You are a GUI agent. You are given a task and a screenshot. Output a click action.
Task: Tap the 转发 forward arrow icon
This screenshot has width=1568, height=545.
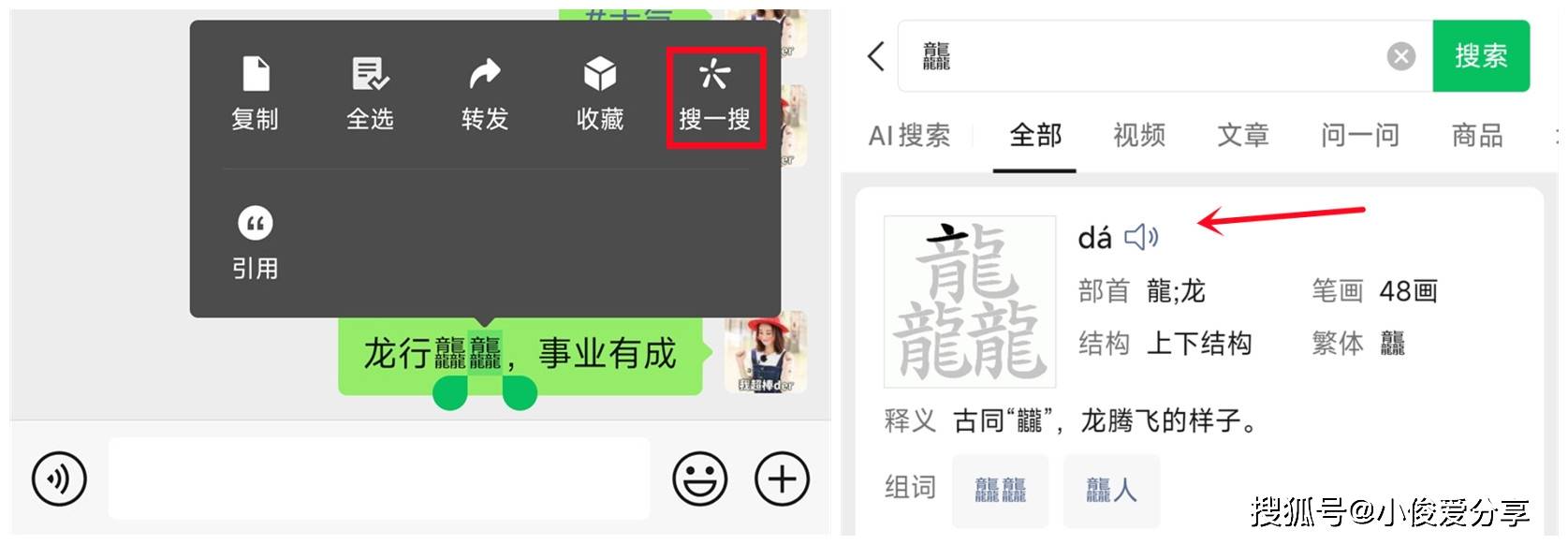pyautogui.click(x=485, y=73)
